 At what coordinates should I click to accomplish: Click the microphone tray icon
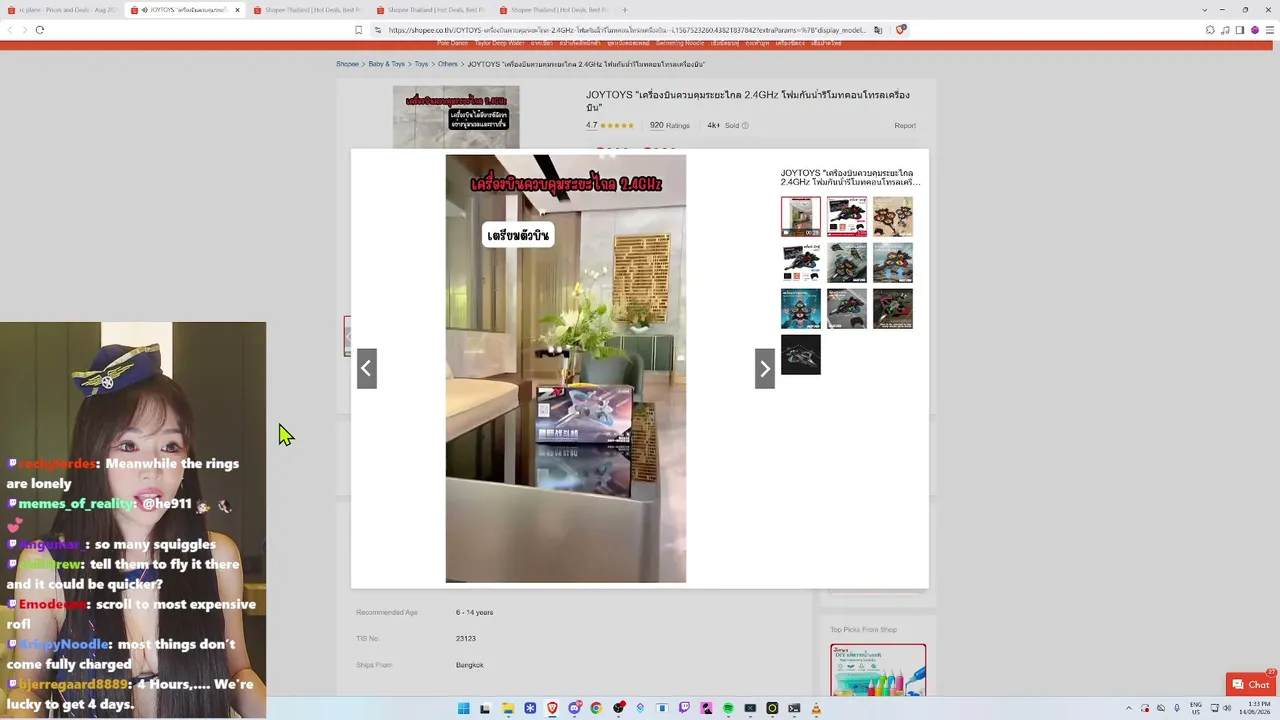(1177, 709)
